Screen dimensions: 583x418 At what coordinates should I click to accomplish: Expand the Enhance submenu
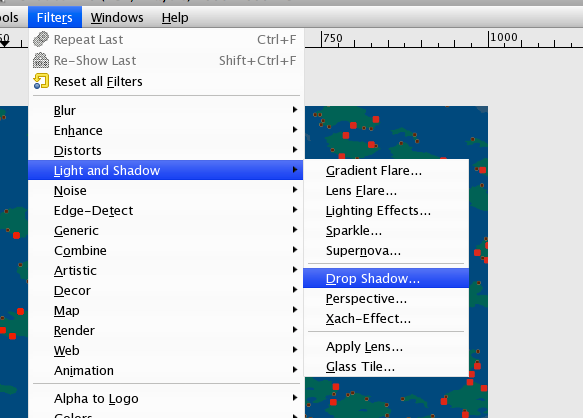[x=166, y=131]
